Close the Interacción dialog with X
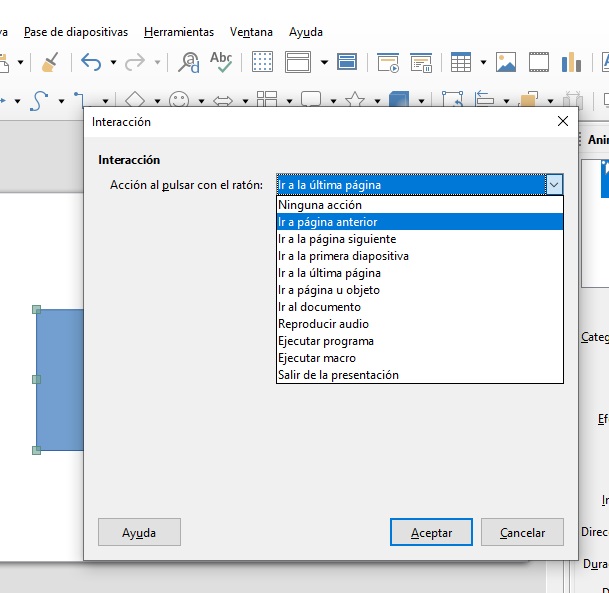Screen dimensions: 609x593 [x=563, y=121]
